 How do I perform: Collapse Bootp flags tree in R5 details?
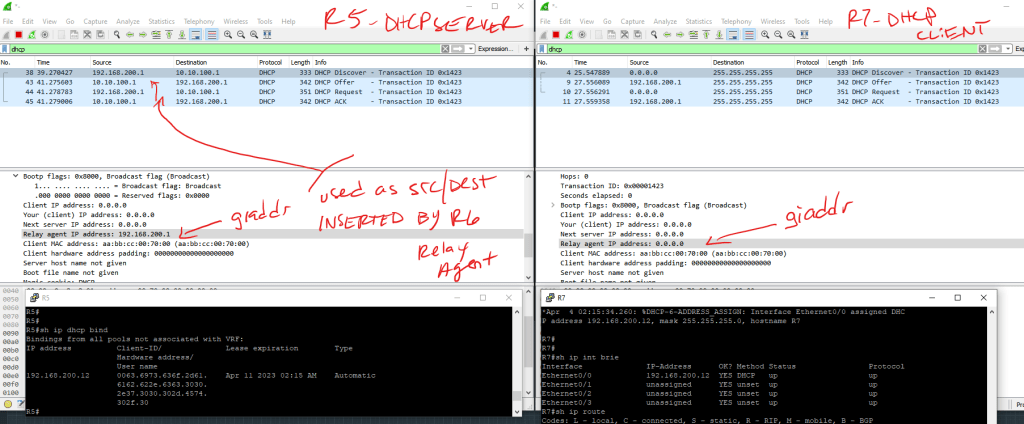click(15, 175)
